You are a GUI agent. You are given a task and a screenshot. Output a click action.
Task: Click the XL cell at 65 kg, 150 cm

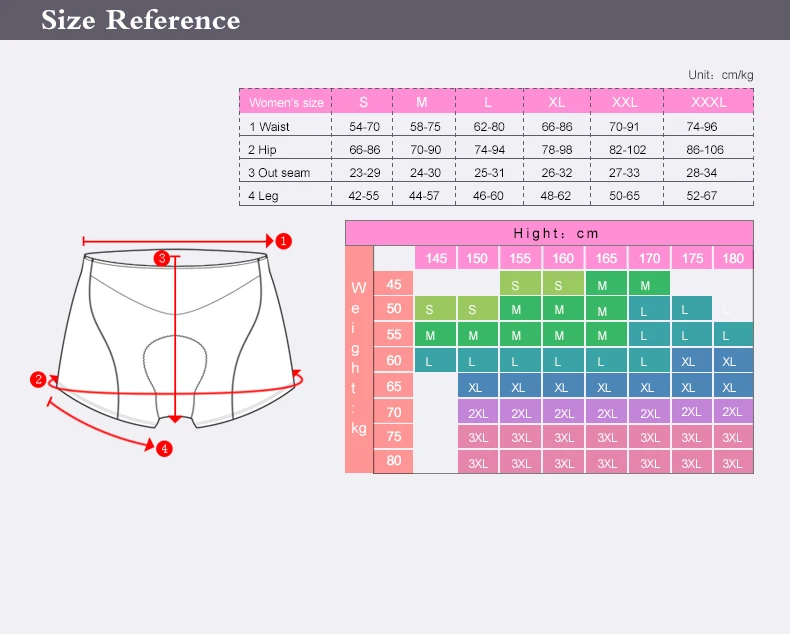click(478, 386)
